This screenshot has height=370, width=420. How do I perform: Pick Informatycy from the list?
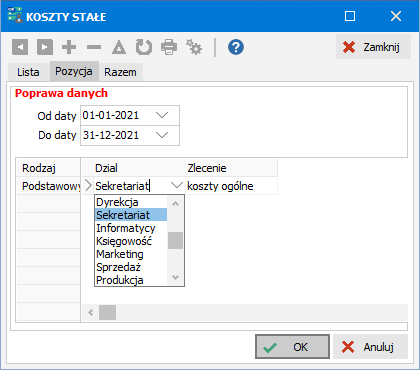coord(131,228)
